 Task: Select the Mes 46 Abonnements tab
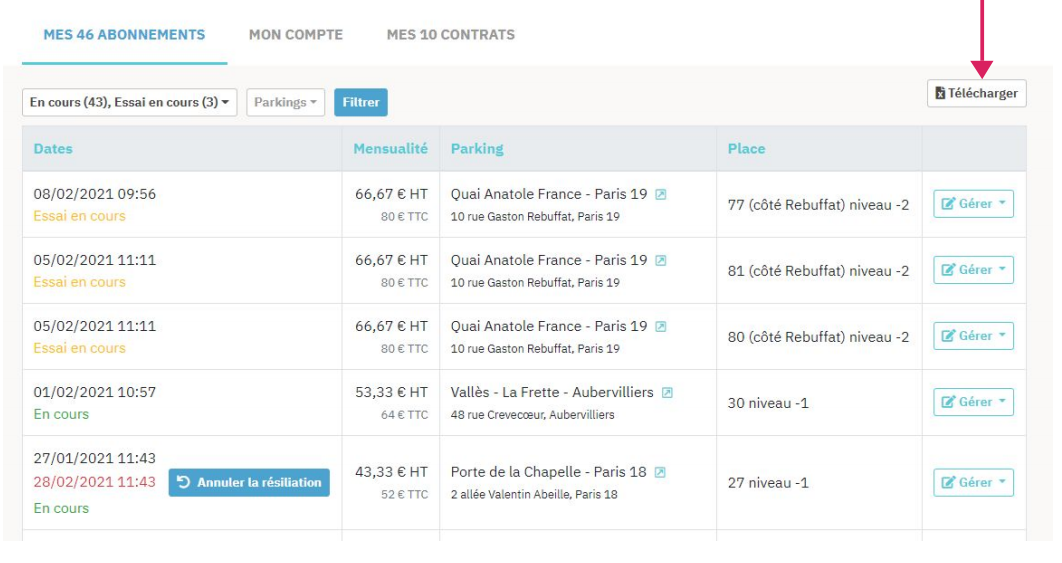[x=125, y=35]
